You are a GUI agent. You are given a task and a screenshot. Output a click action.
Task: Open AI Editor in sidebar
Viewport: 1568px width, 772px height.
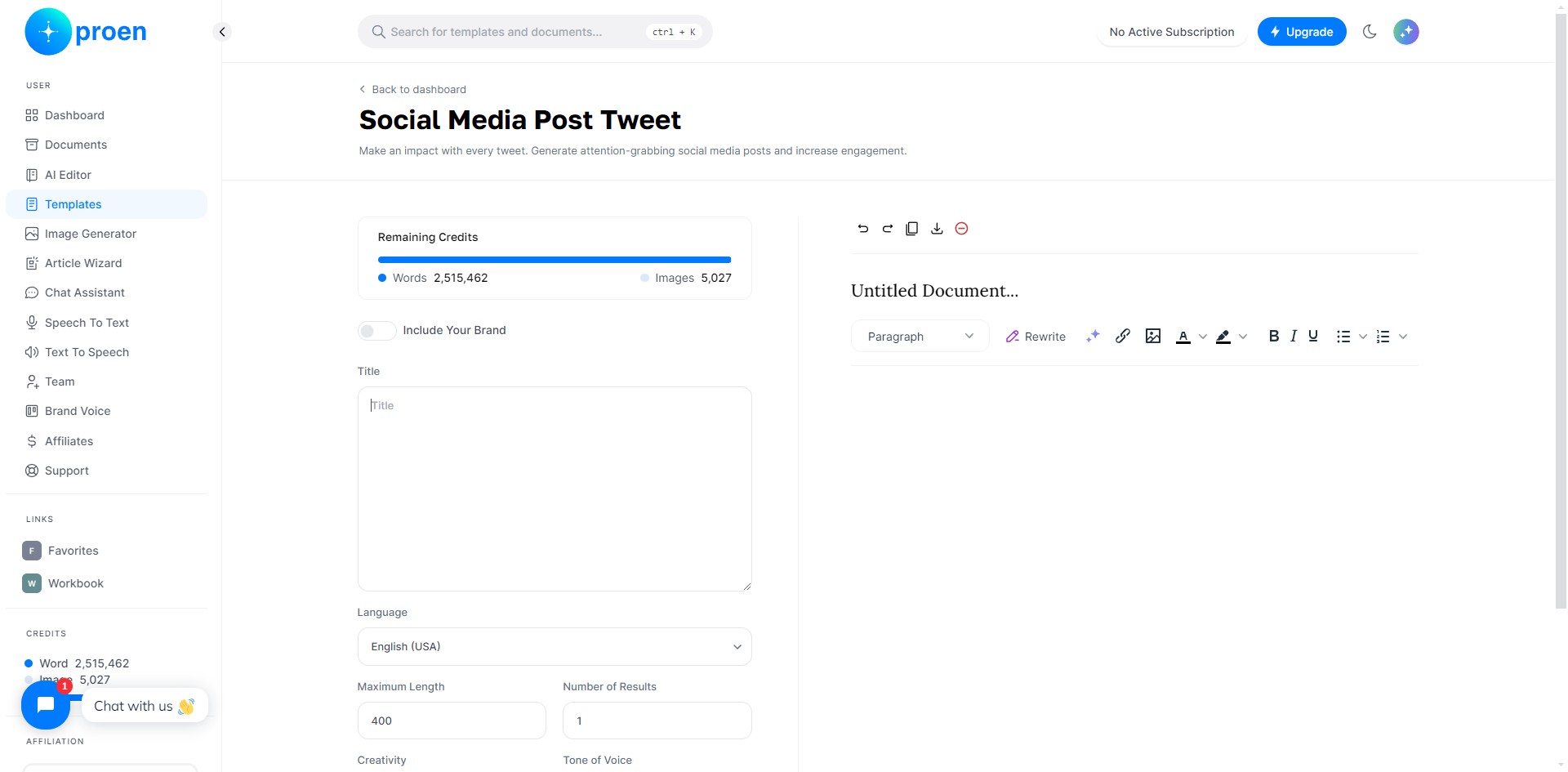pos(107,175)
